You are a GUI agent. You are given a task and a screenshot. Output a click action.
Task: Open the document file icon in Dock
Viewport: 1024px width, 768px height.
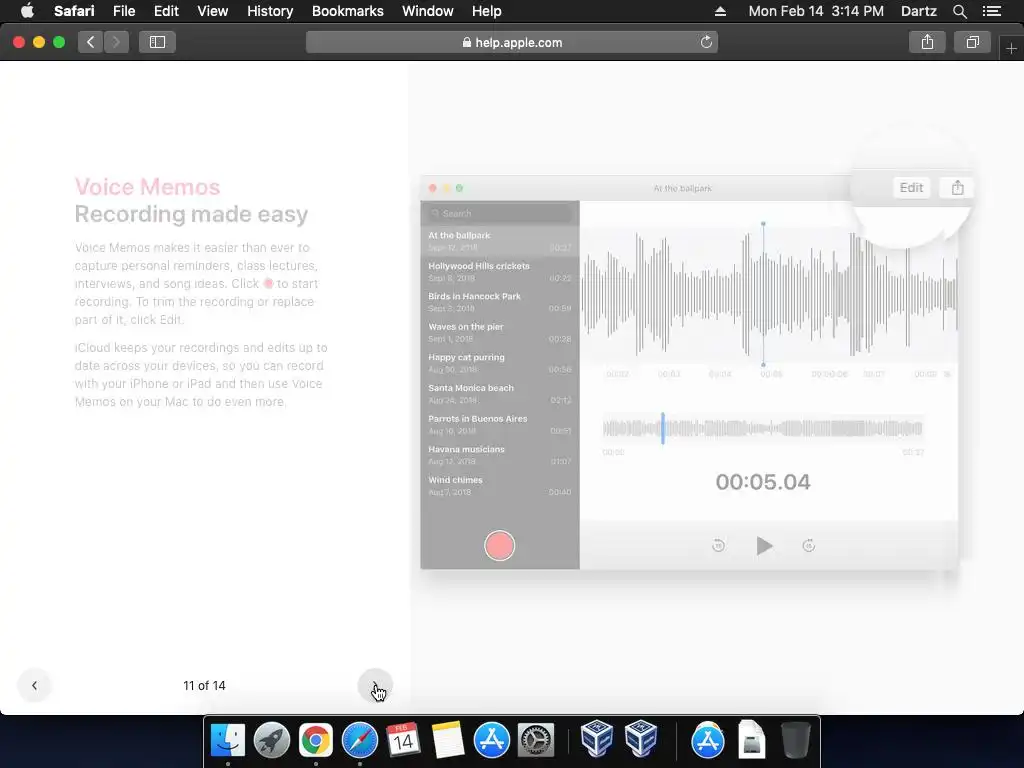[x=752, y=739]
